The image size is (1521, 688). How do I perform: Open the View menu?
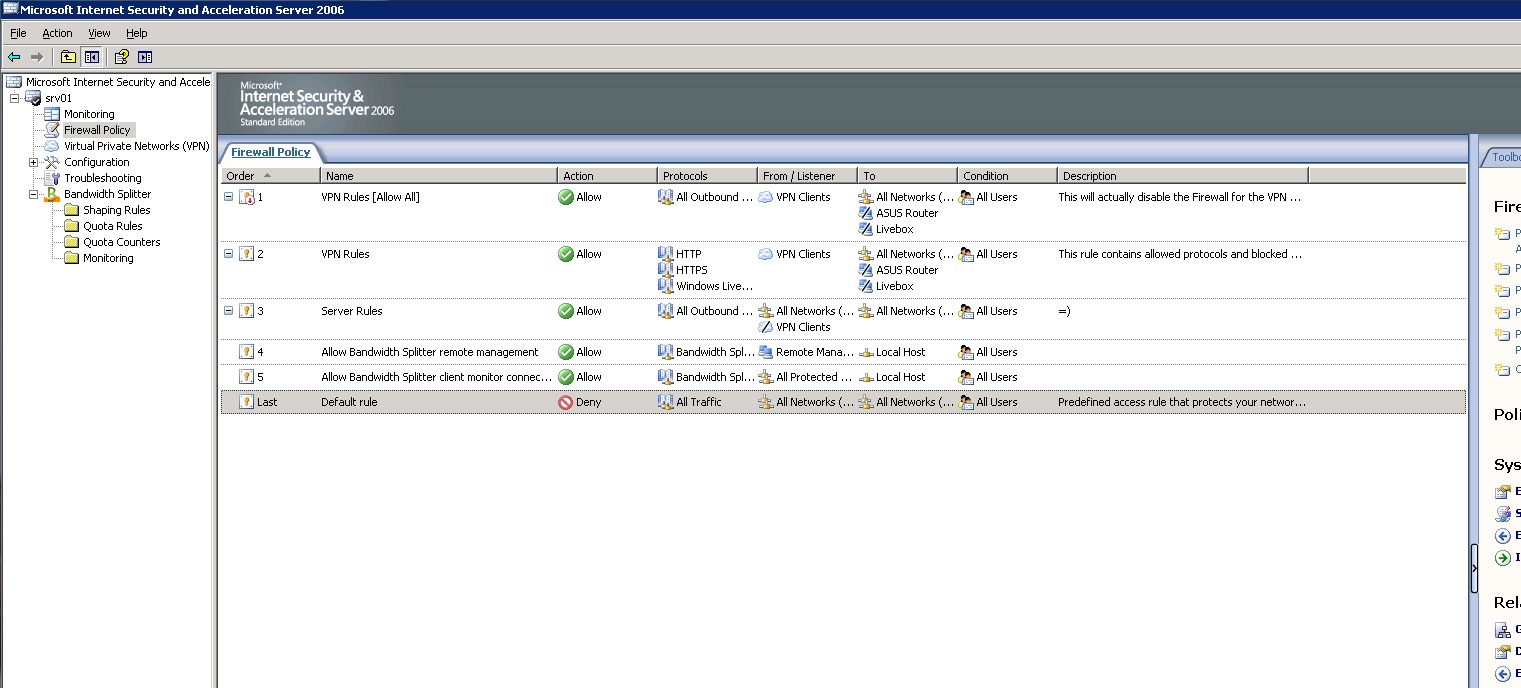pyautogui.click(x=99, y=33)
